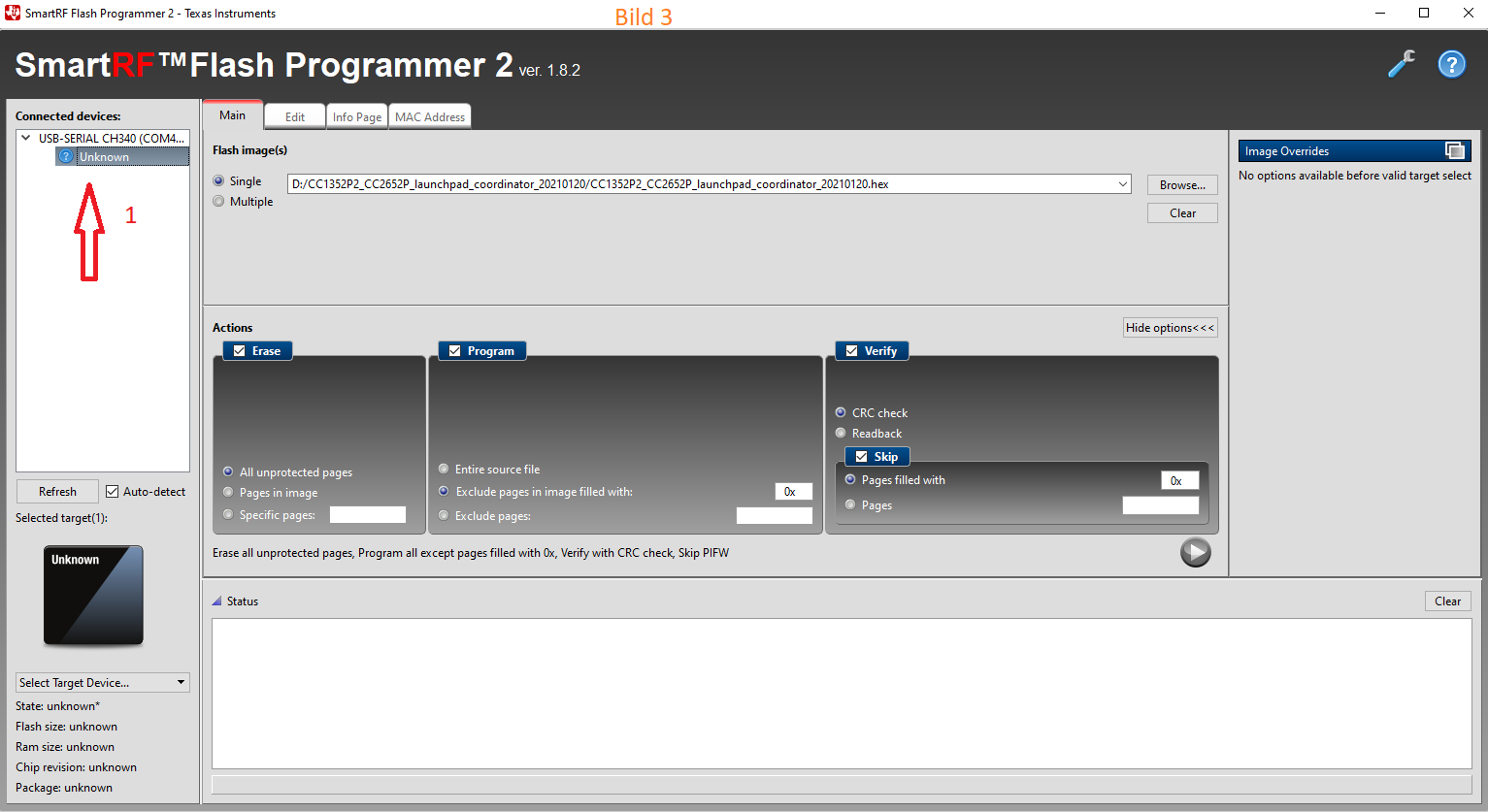Collapse the Status panel triangle
The height and width of the screenshot is (812, 1488).
pyautogui.click(x=216, y=601)
